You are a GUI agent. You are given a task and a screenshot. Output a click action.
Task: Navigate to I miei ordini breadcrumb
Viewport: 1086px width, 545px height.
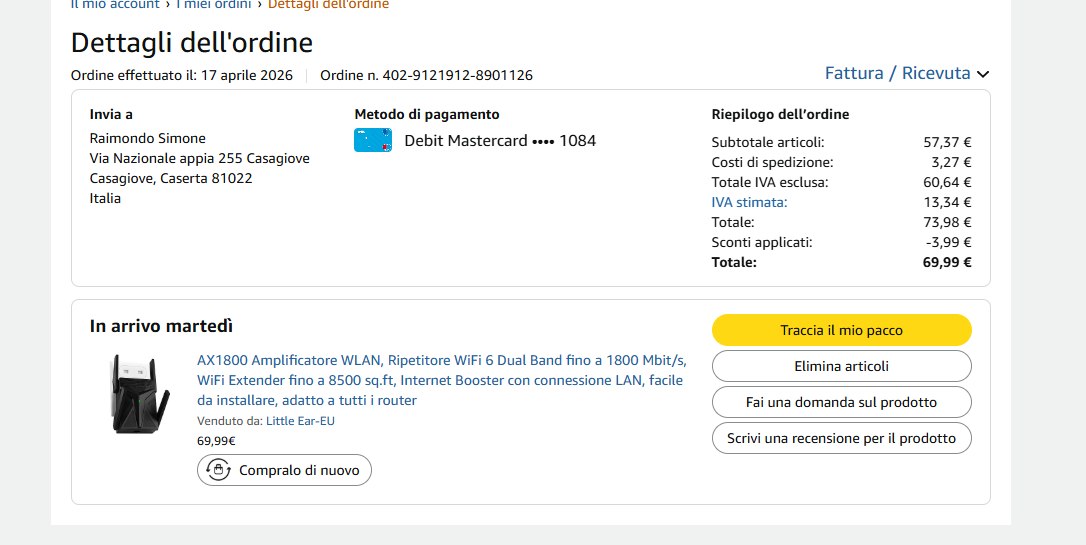tap(214, 4)
